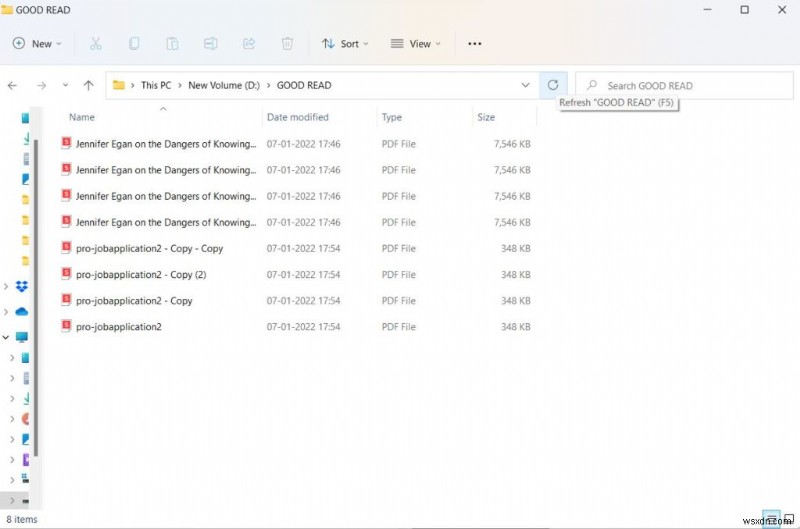
Task: Open the Sort dropdown menu
Action: (x=345, y=44)
